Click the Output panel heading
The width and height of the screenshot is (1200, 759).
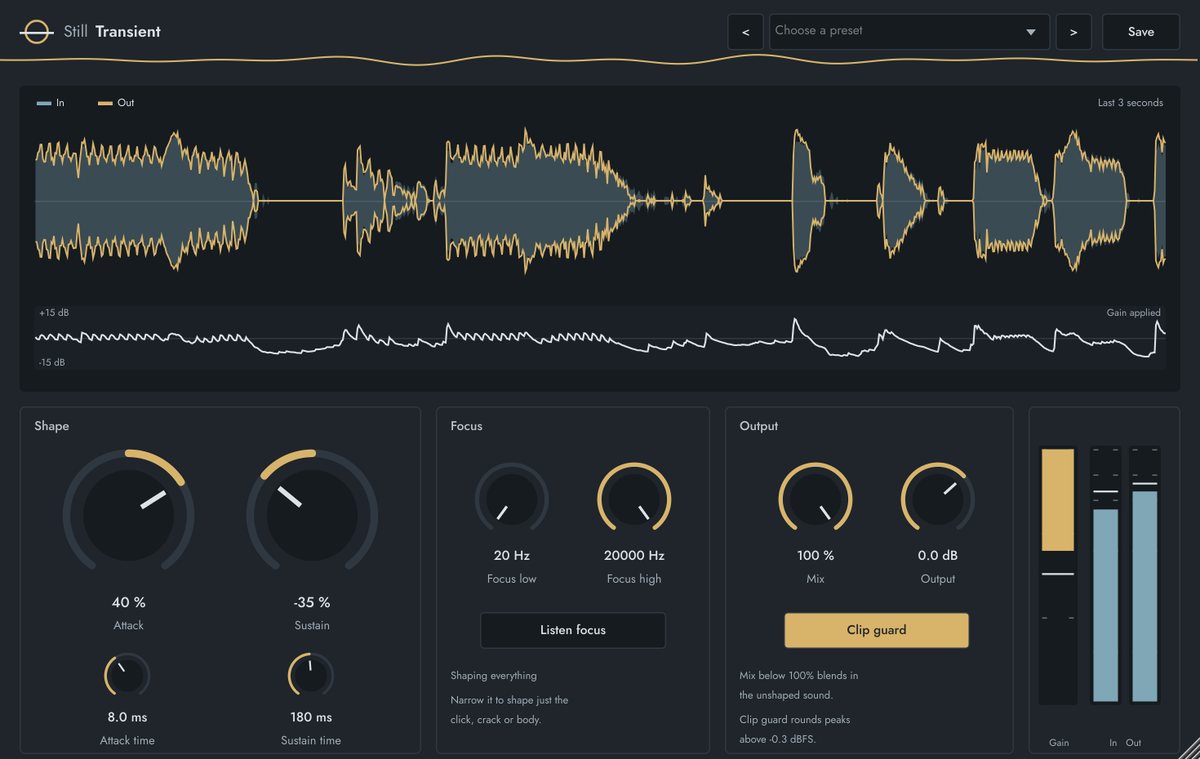click(759, 426)
